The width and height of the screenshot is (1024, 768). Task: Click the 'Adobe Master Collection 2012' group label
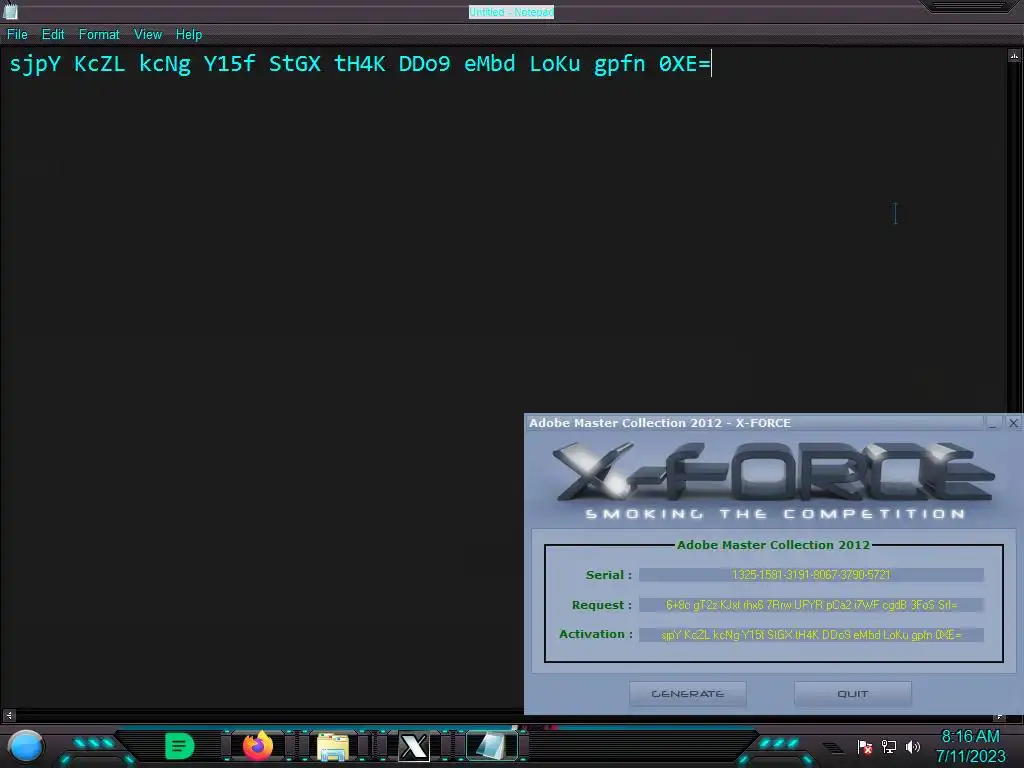(x=773, y=545)
